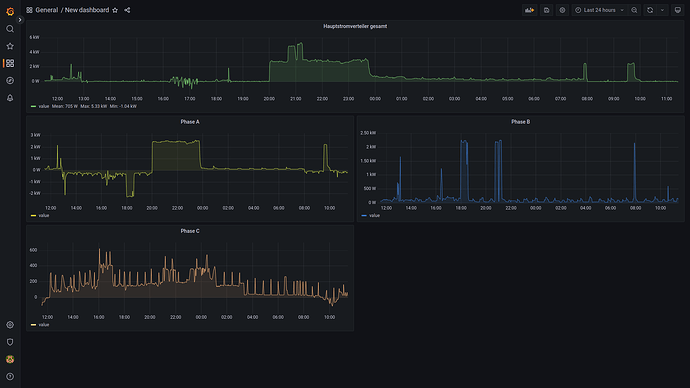Open the Phase A panel title menu
This screenshot has width=690, height=388.
click(190, 122)
